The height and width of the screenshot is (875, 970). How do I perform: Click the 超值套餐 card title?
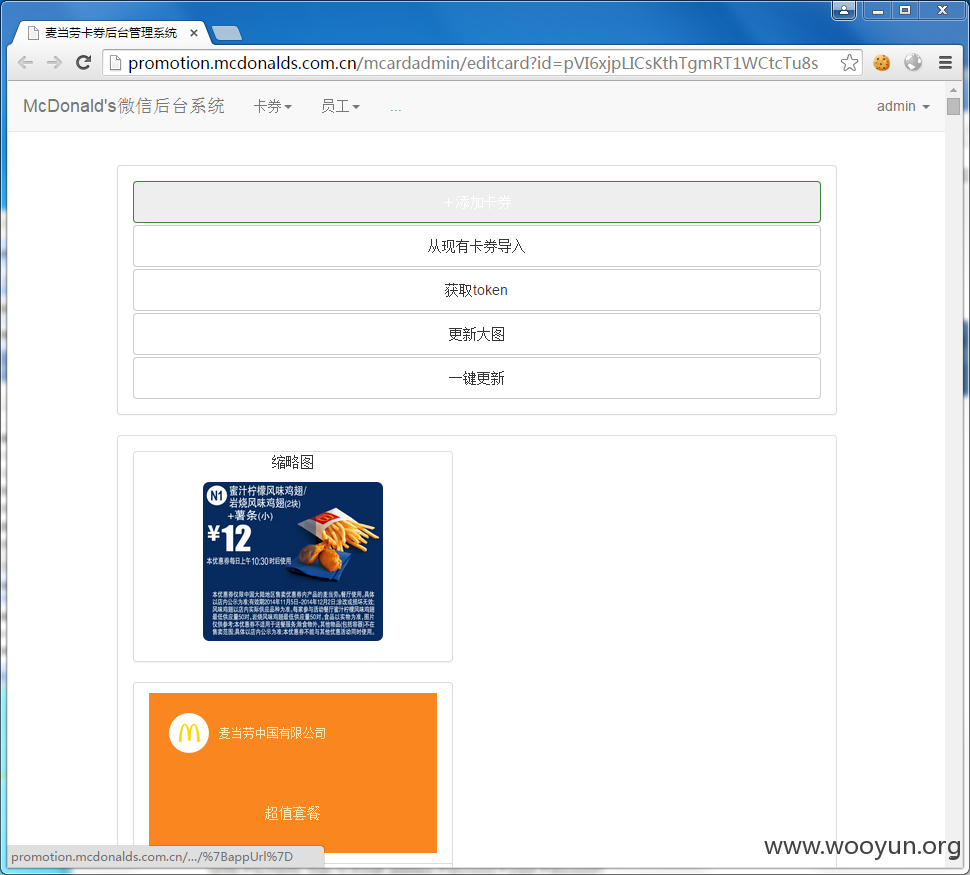click(x=293, y=813)
